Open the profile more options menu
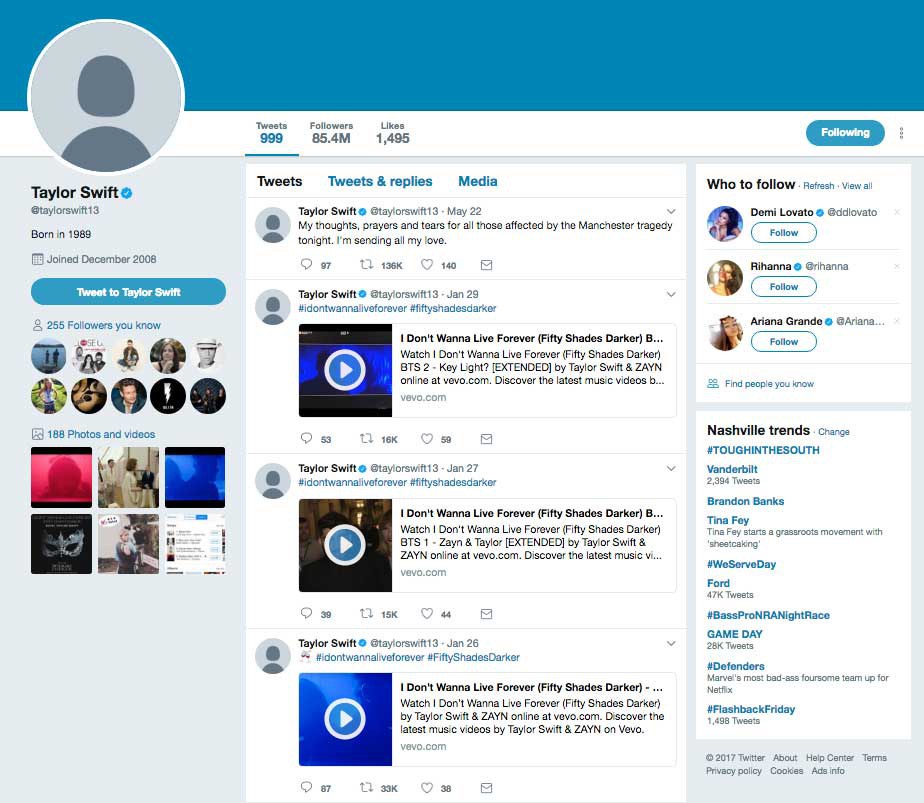The image size is (924, 803). (x=901, y=133)
